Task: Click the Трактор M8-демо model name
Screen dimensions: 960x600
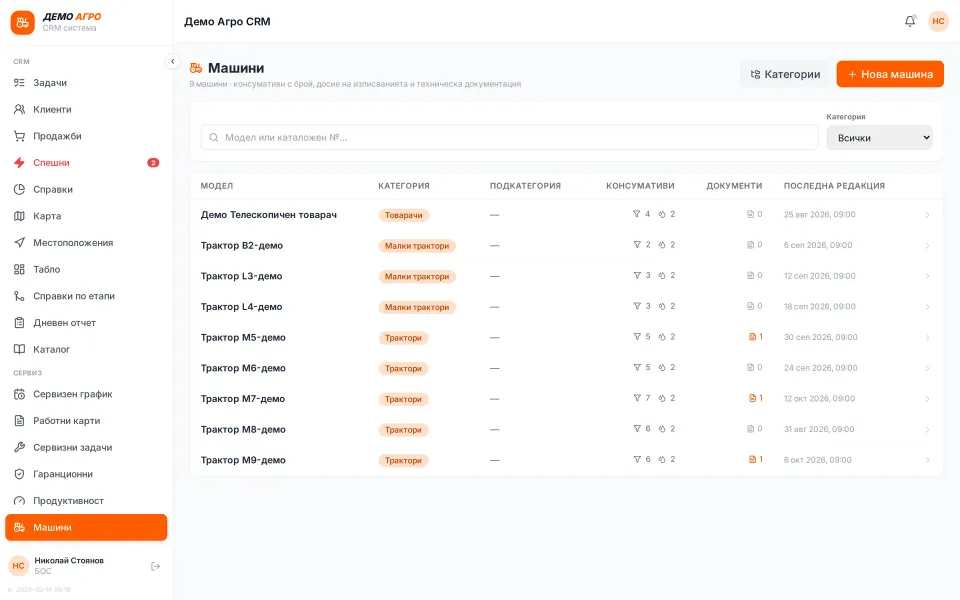Action: [x=243, y=429]
